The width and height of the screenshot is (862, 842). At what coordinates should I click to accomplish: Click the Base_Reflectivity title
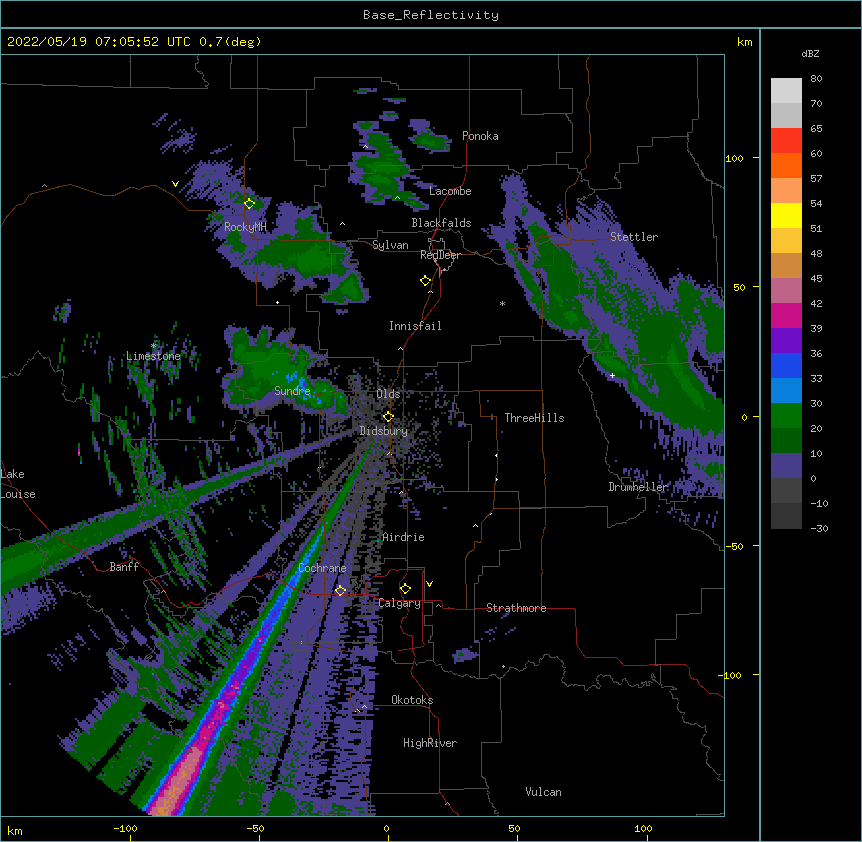[431, 15]
